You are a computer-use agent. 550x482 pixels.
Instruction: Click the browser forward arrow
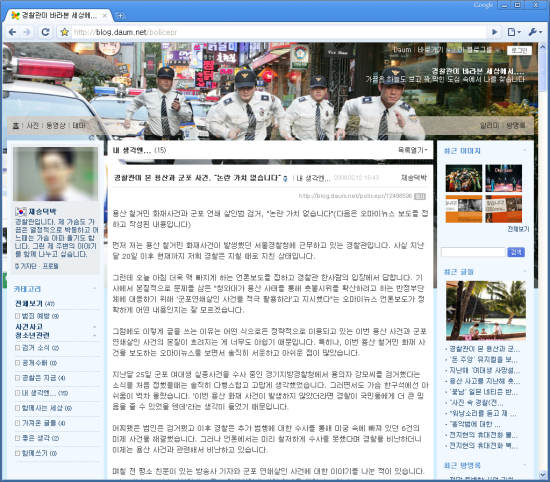[x=27, y=32]
